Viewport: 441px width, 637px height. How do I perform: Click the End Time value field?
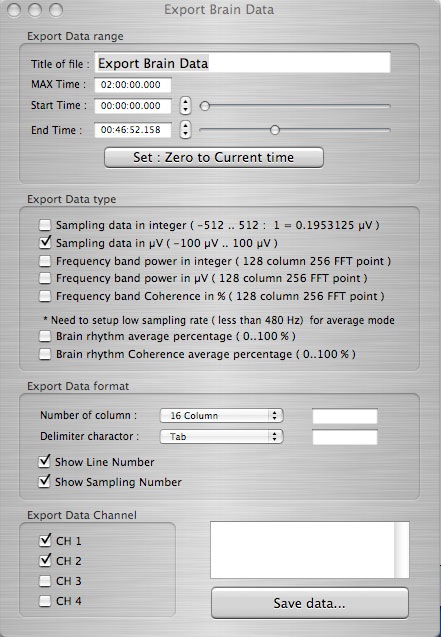133,130
